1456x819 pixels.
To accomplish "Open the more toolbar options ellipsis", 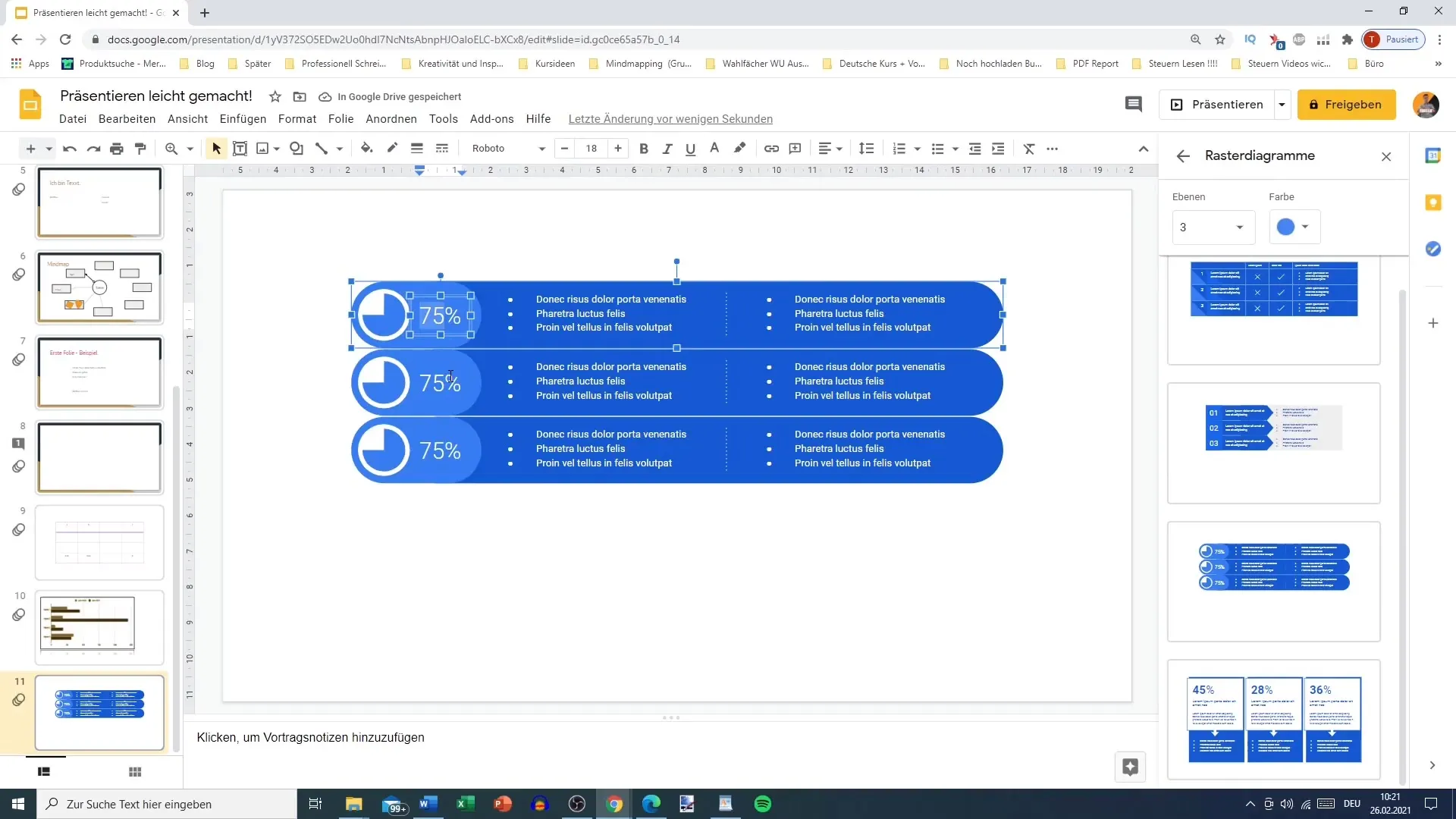I will 1053,149.
